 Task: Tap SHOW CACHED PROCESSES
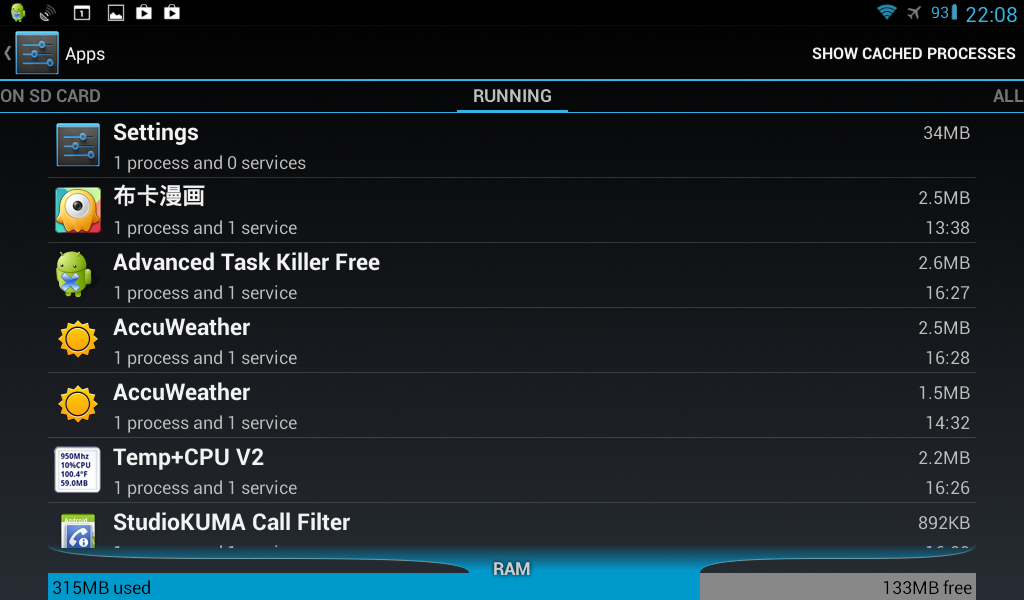[x=914, y=54]
